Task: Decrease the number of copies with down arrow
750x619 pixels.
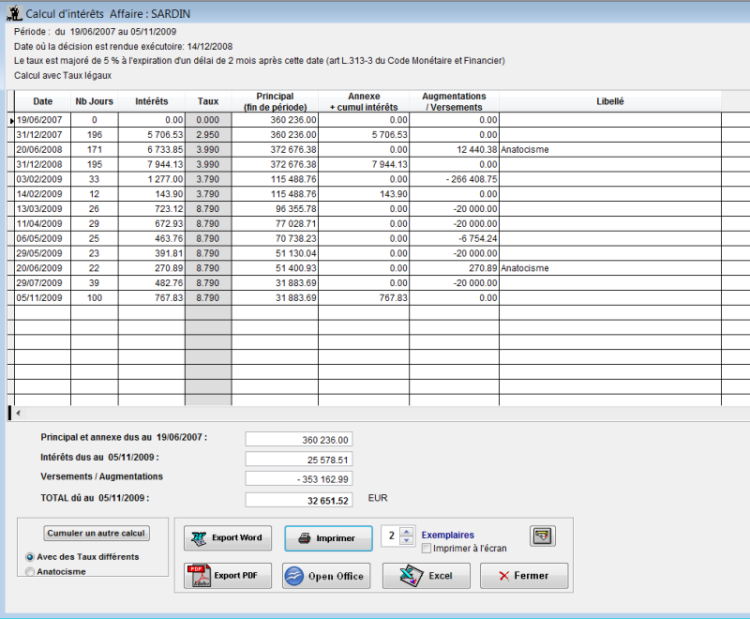Action: (406, 542)
